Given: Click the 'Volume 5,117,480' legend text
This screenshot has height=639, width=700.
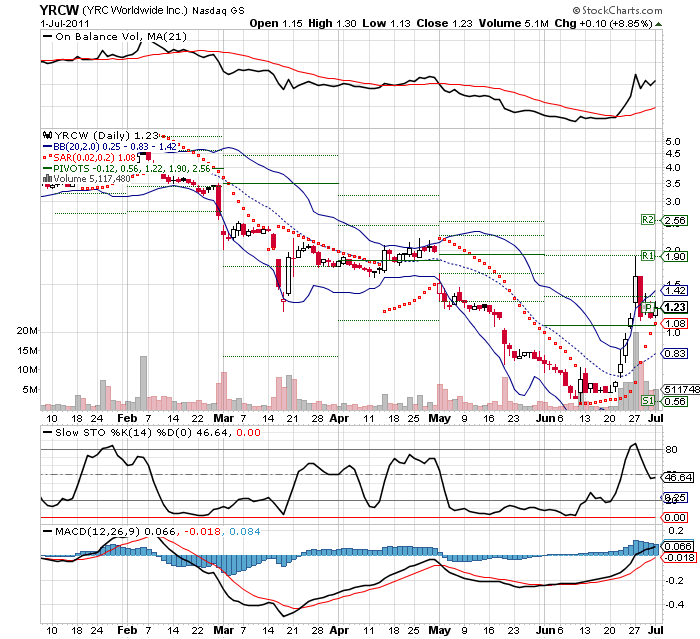Looking at the screenshot, I should click(92, 179).
